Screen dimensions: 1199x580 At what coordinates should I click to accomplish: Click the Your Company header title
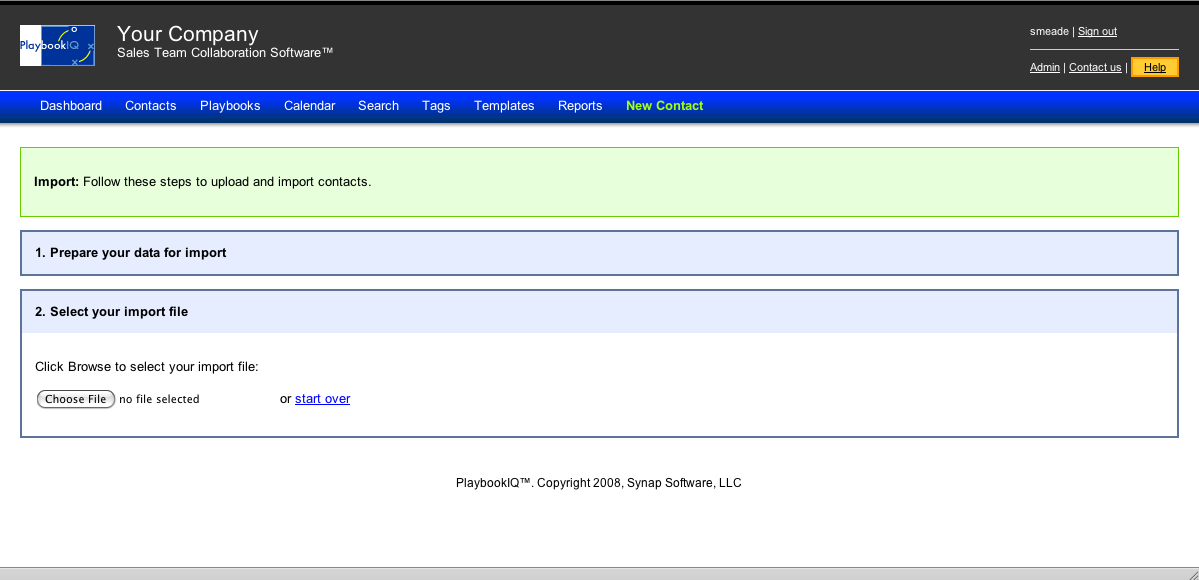187,34
